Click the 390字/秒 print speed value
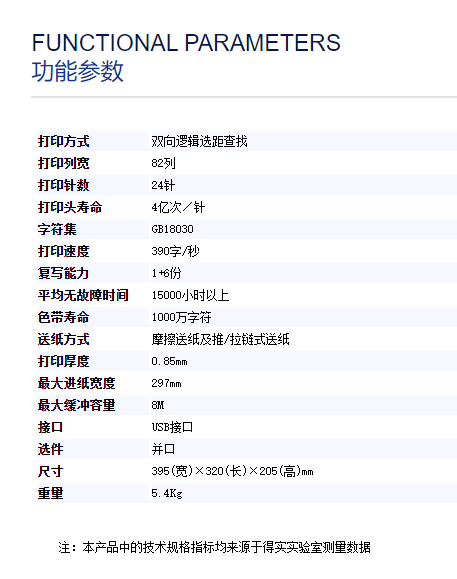Image resolution: width=457 pixels, height=579 pixels. tap(175, 251)
